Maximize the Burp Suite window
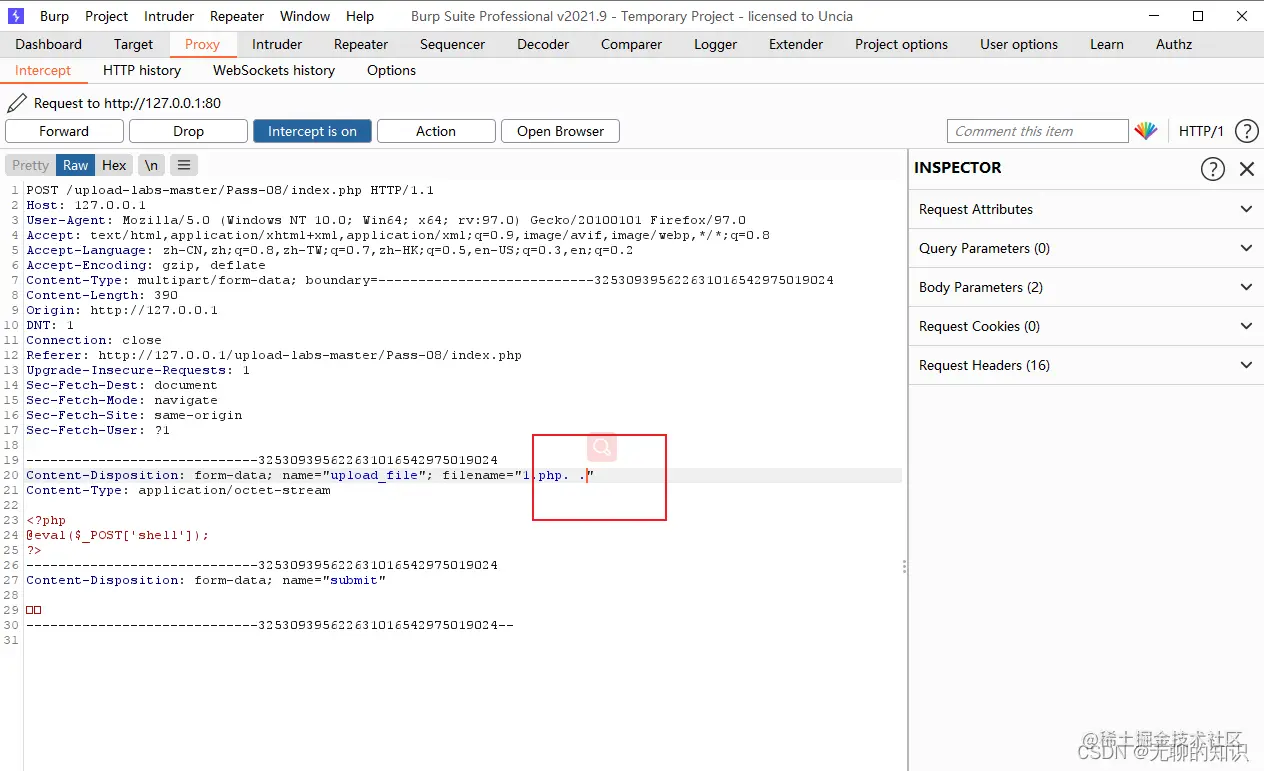The image size is (1264, 771). point(1198,16)
